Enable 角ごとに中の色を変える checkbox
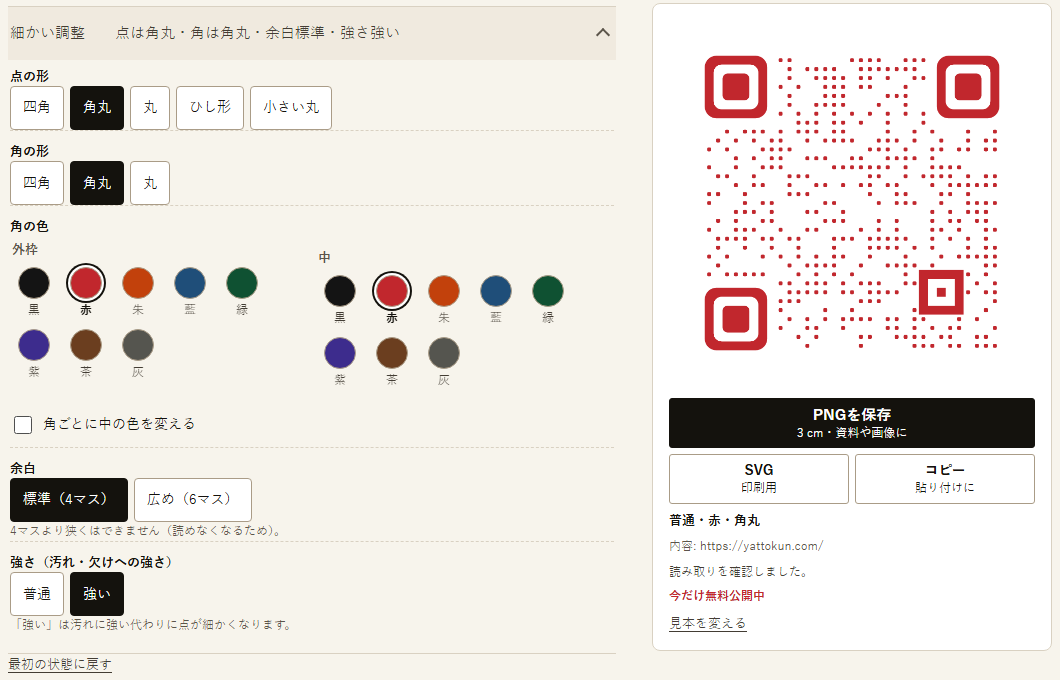The height and width of the screenshot is (680, 1060). click(23, 424)
